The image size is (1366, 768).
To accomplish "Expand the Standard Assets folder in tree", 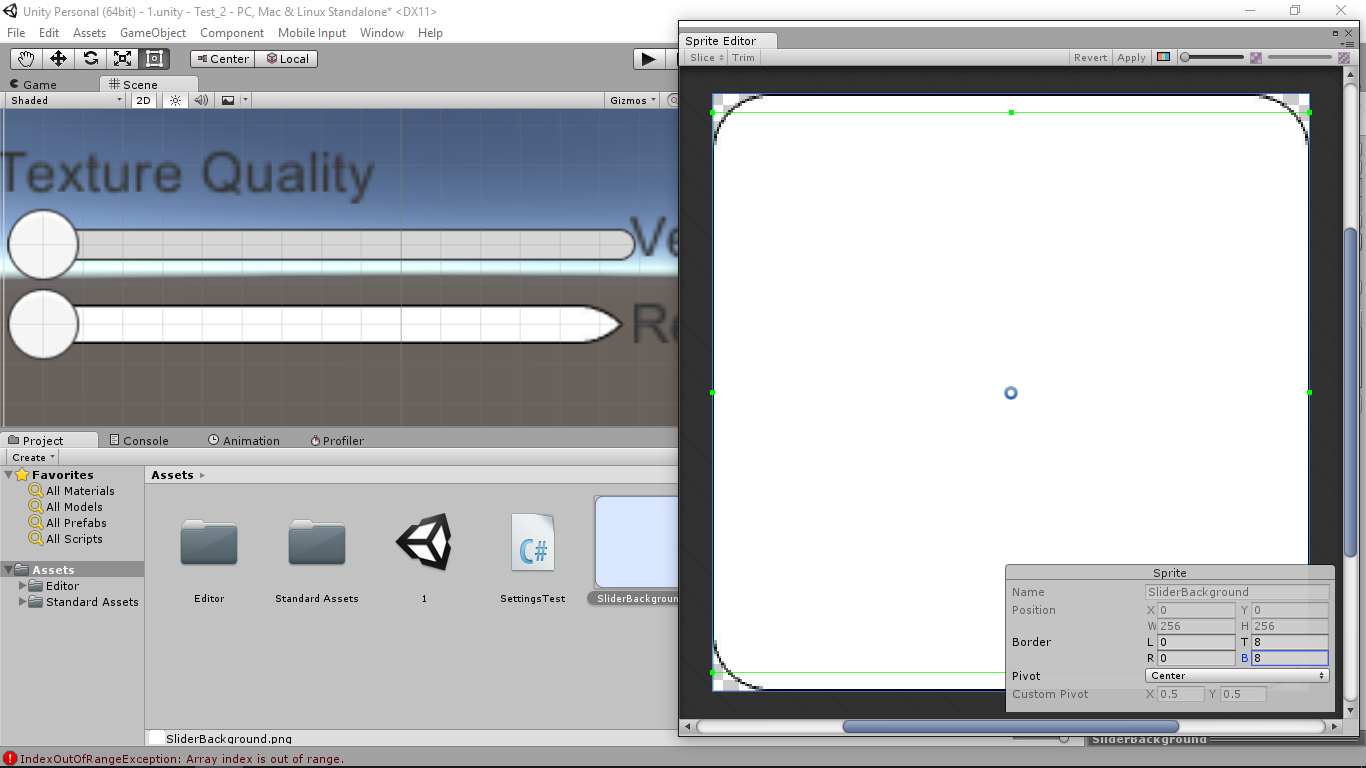I will 23,602.
